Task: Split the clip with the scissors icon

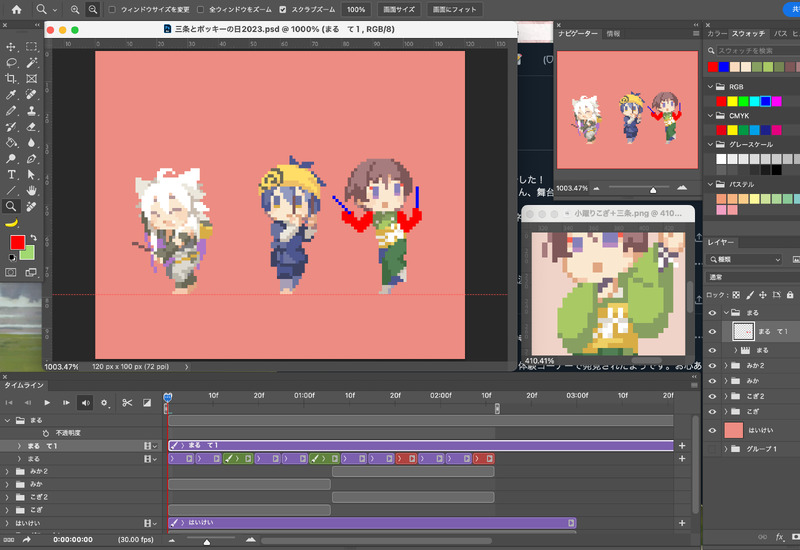Action: [x=127, y=402]
